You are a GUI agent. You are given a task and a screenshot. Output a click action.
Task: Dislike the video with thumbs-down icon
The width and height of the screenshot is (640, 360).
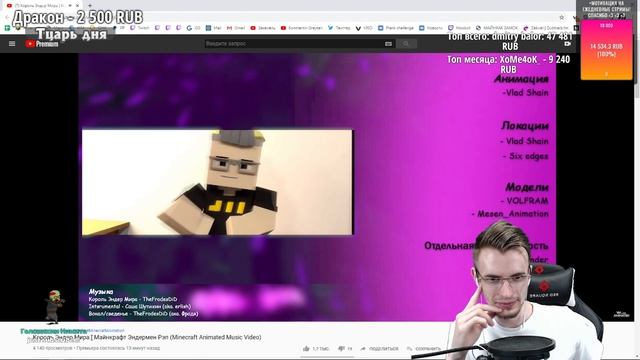(x=342, y=349)
